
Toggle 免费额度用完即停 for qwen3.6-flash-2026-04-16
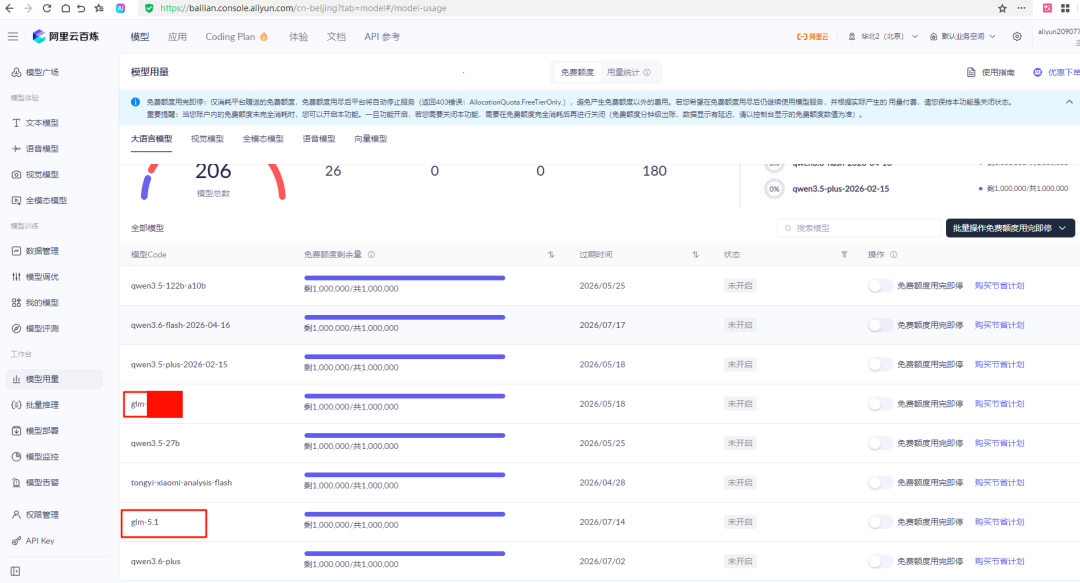pyautogui.click(x=880, y=325)
